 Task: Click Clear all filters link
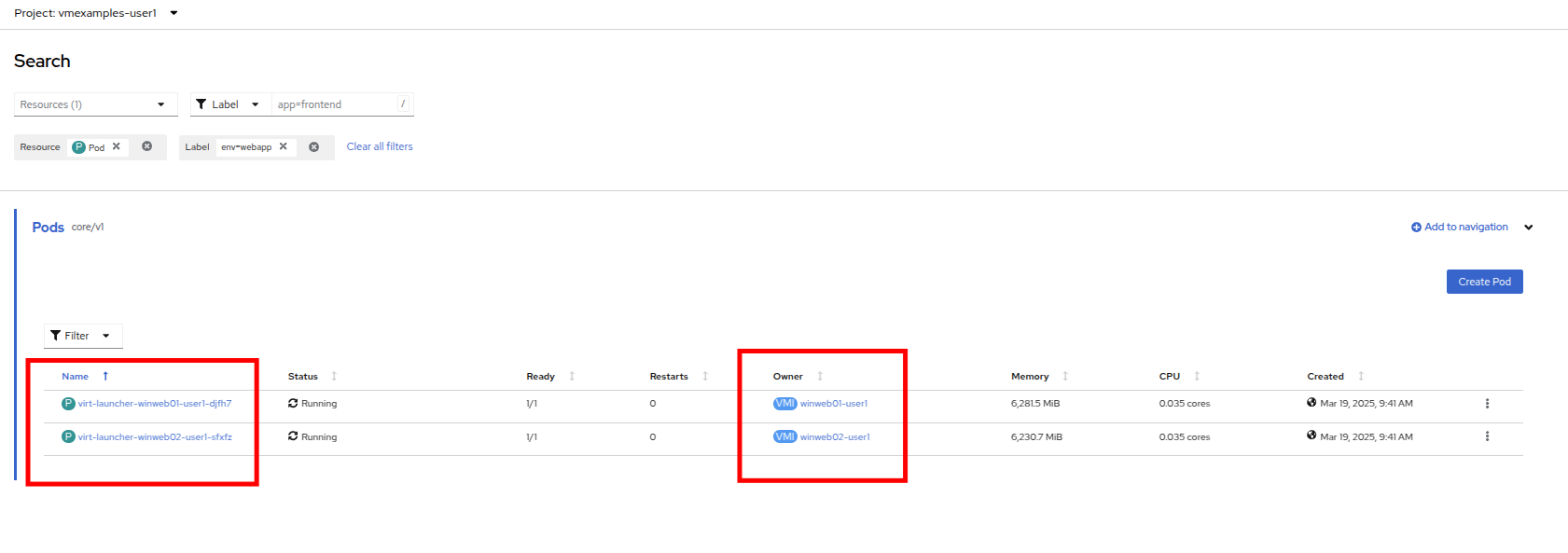click(x=380, y=146)
